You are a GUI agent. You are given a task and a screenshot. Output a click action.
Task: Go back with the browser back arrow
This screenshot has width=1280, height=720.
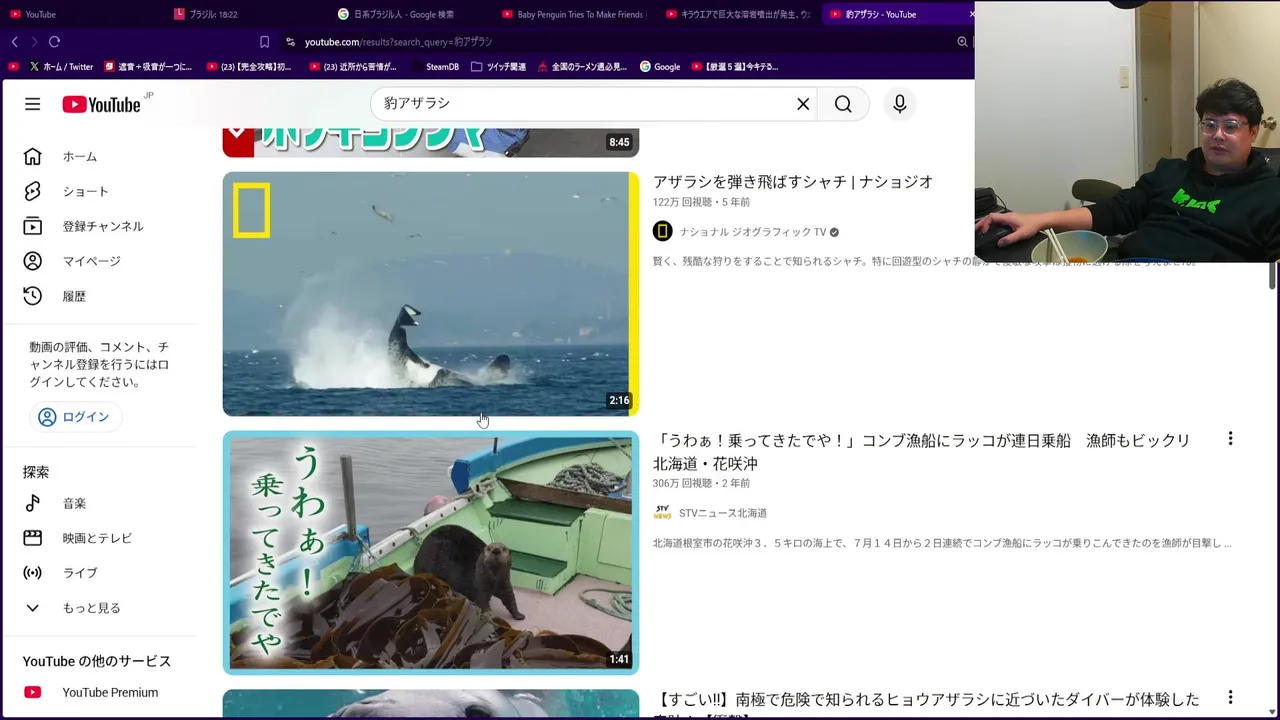(14, 42)
